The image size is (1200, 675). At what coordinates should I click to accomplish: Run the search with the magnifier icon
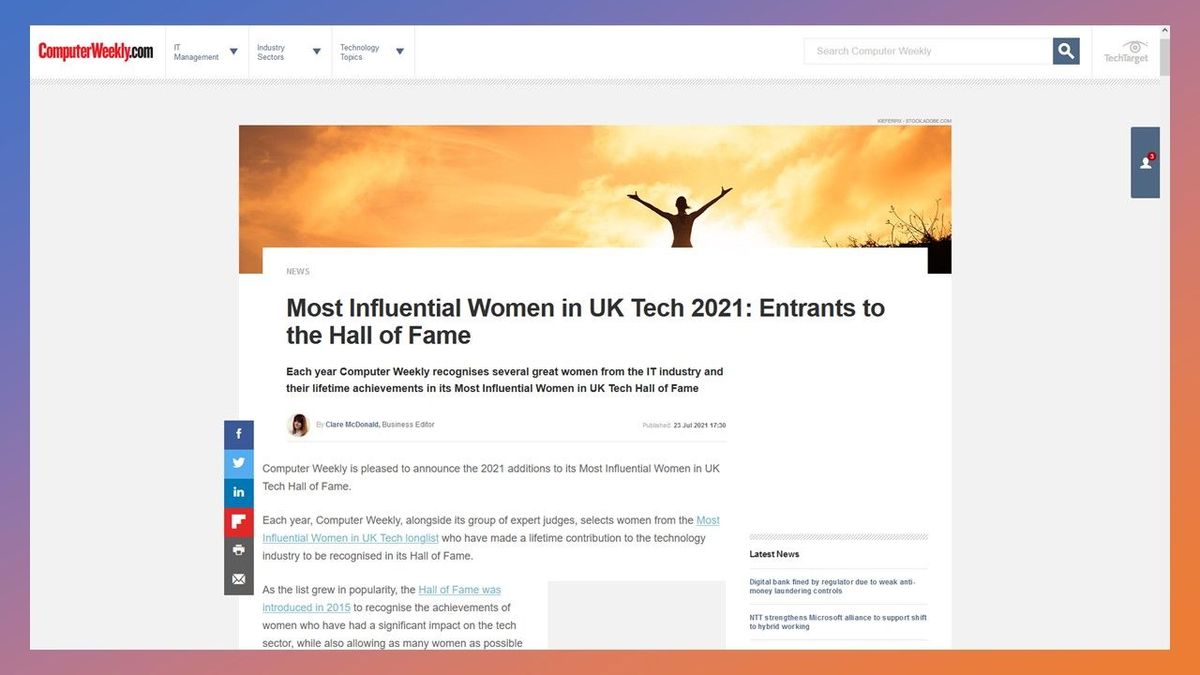[x=1066, y=50]
